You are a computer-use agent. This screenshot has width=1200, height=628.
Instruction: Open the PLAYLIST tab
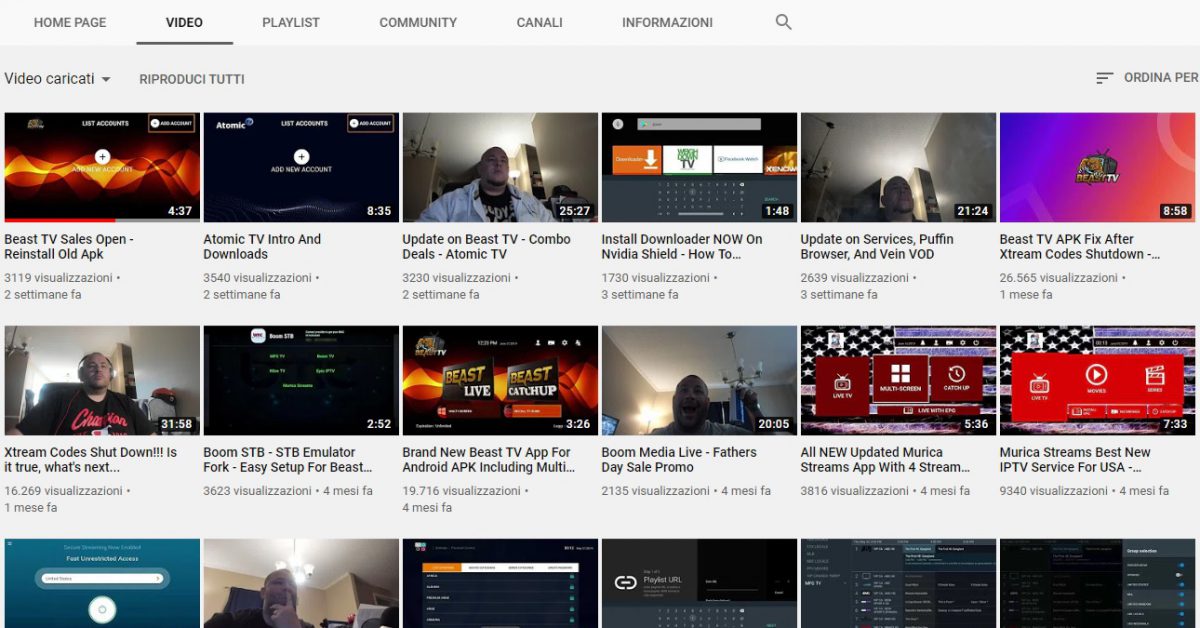(x=291, y=22)
